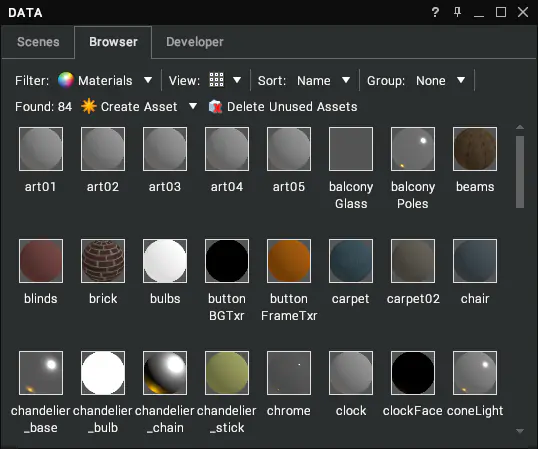This screenshot has height=449, width=538.
Task: Pin the DATA panel with pin icon
Action: 457,12
